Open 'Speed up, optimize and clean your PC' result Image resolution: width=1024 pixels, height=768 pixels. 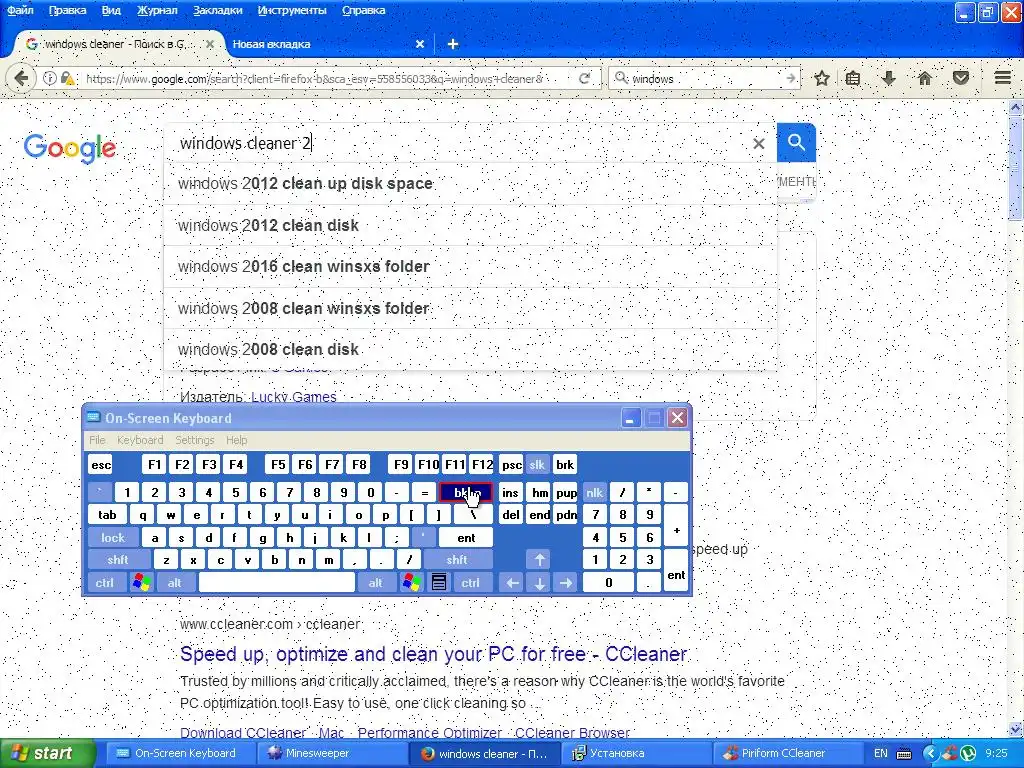coord(434,654)
